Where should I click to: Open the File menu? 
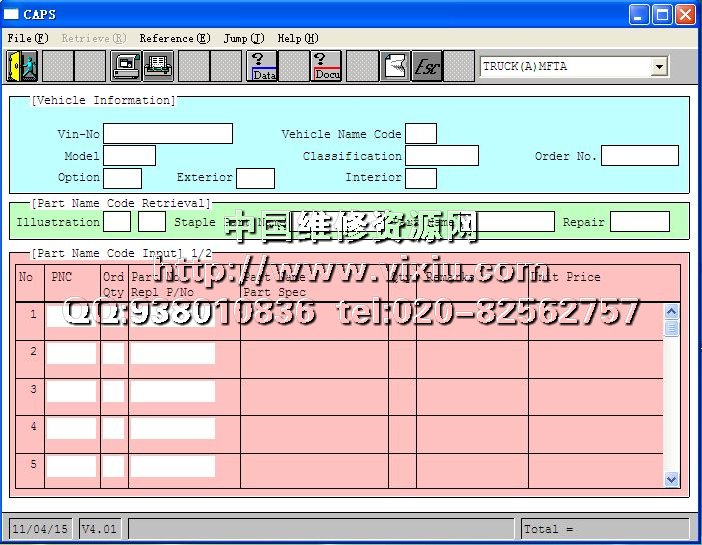(27, 38)
